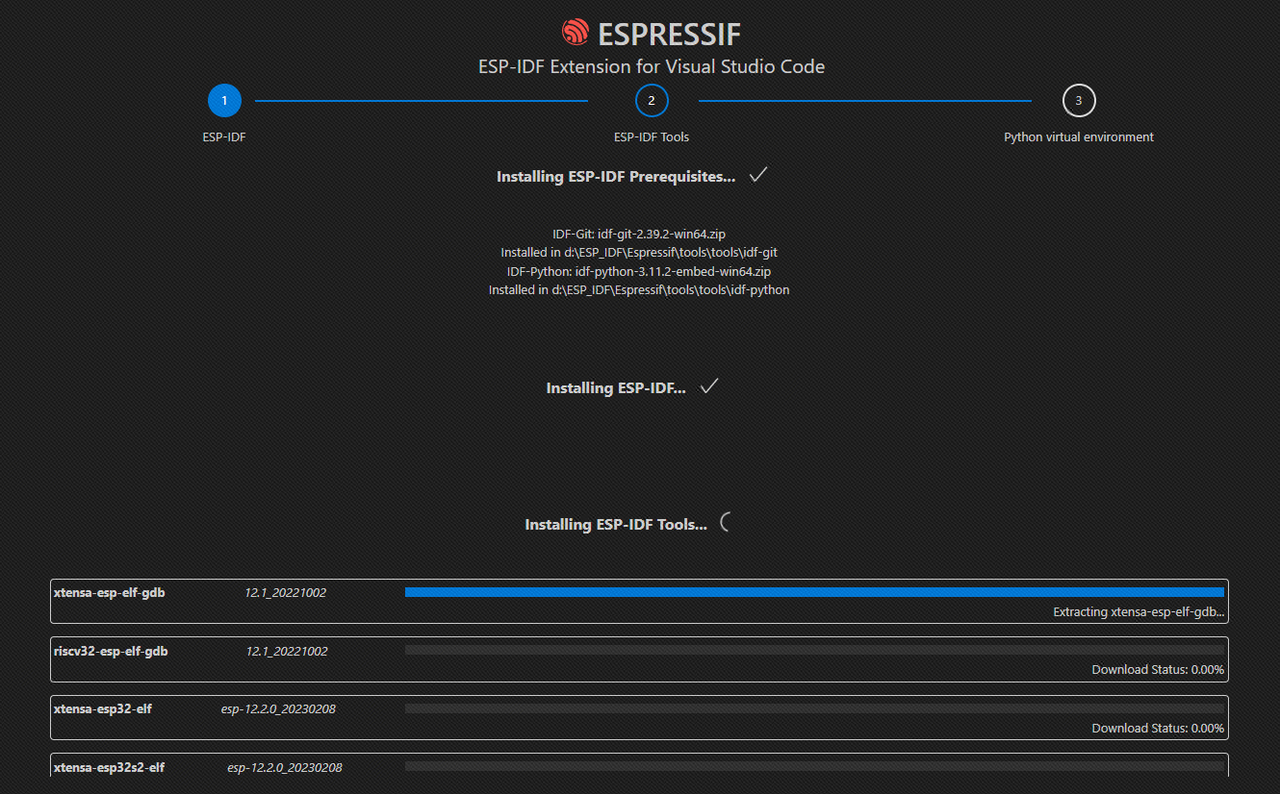1280x794 pixels.
Task: Click the xtensa-esp-elf-gdb tool name
Action: pos(109,592)
